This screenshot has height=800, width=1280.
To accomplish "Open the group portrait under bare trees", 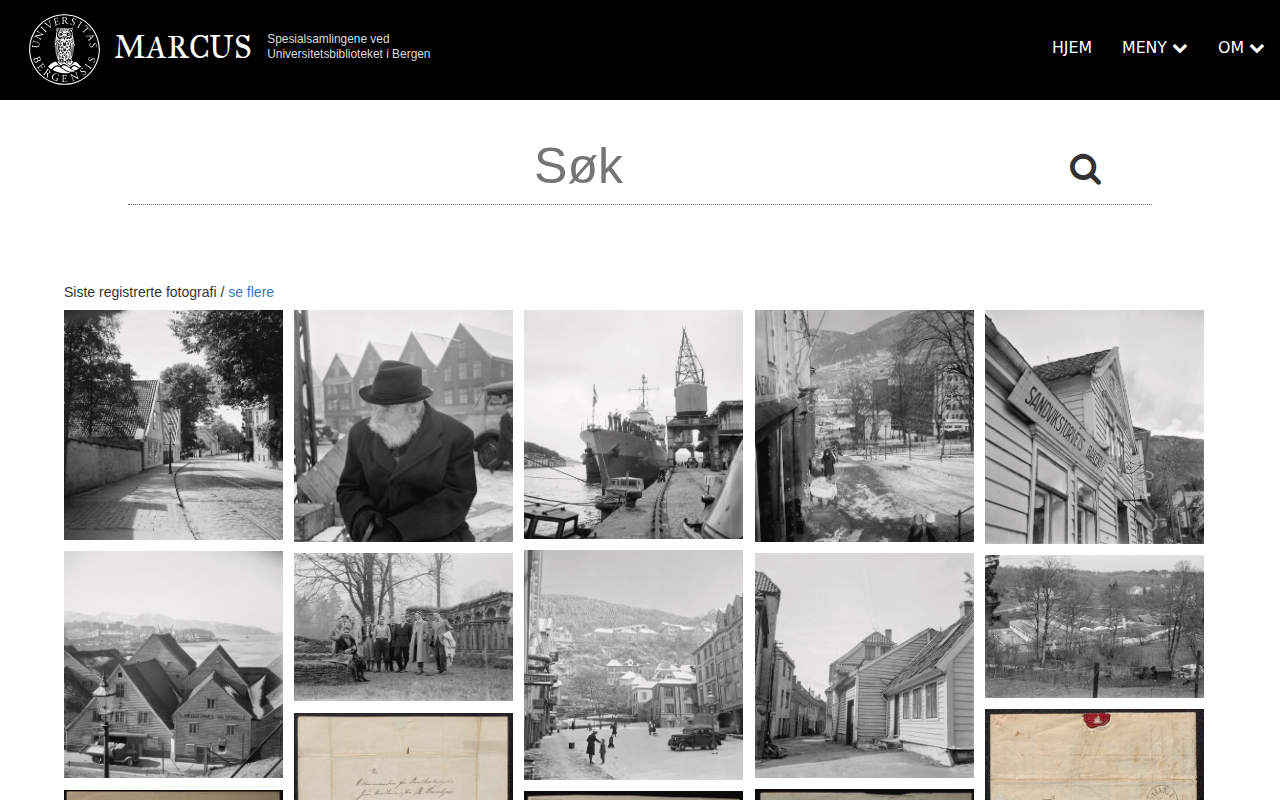I will pyautogui.click(x=403, y=626).
